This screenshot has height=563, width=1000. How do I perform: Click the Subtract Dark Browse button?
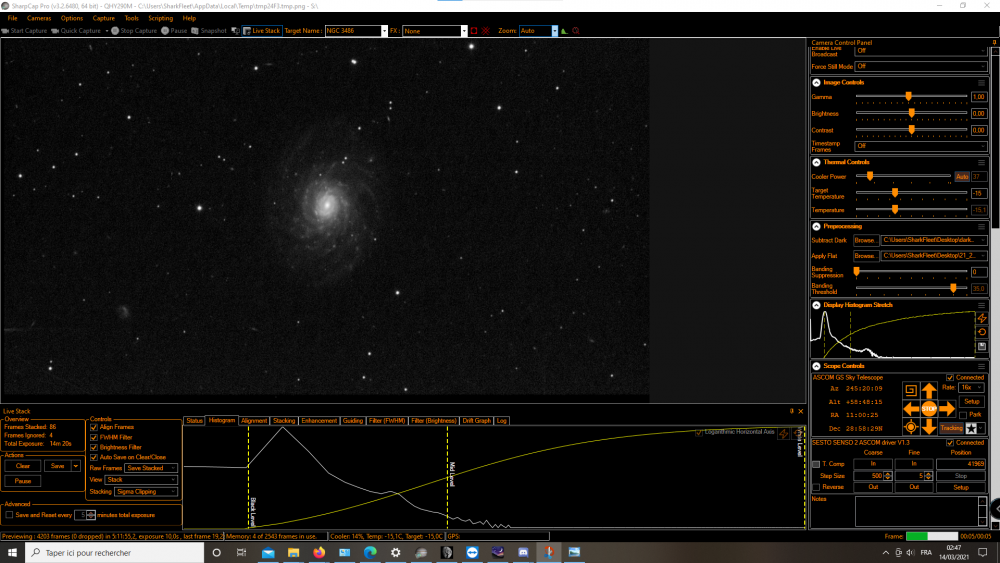coord(865,240)
